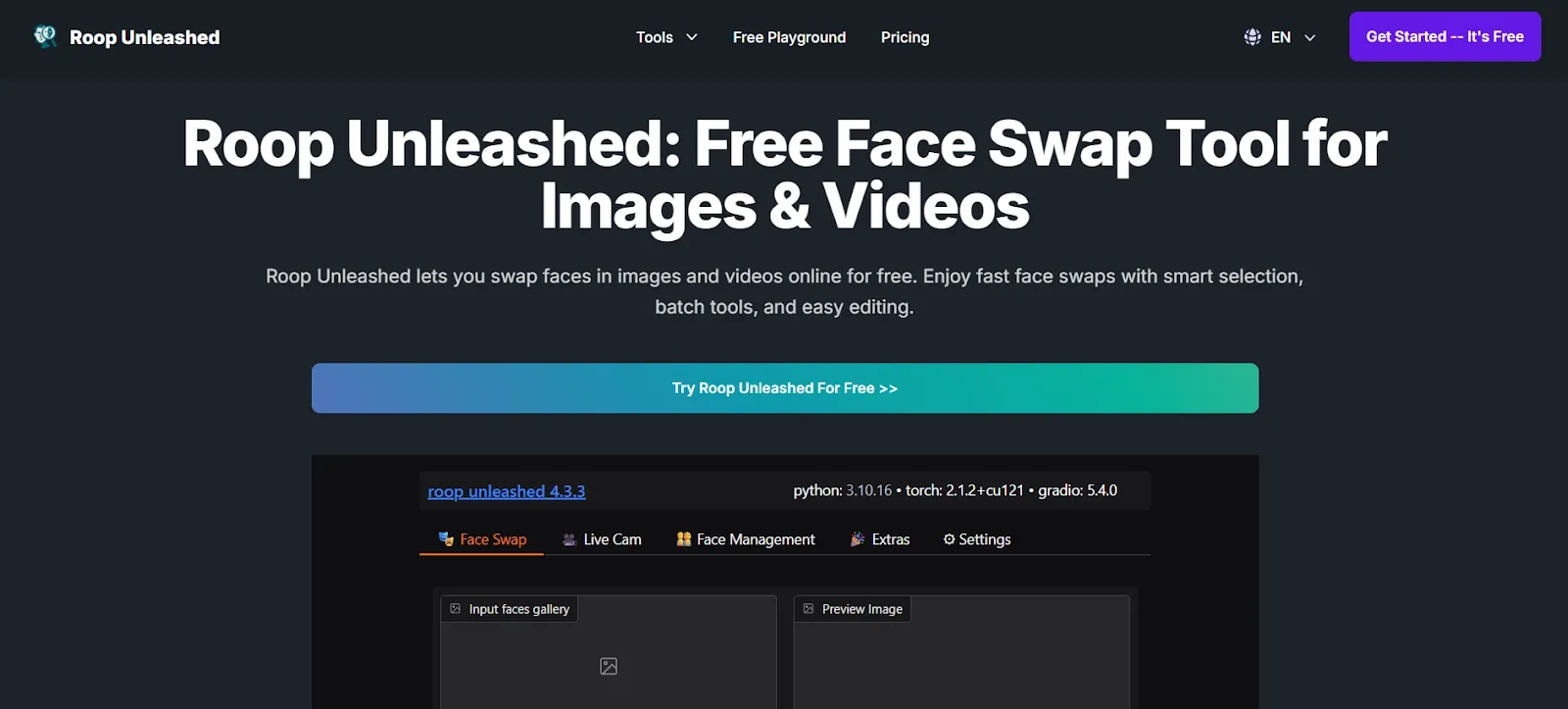Go to the Pricing page
The width and height of the screenshot is (1568, 709).
[905, 37]
